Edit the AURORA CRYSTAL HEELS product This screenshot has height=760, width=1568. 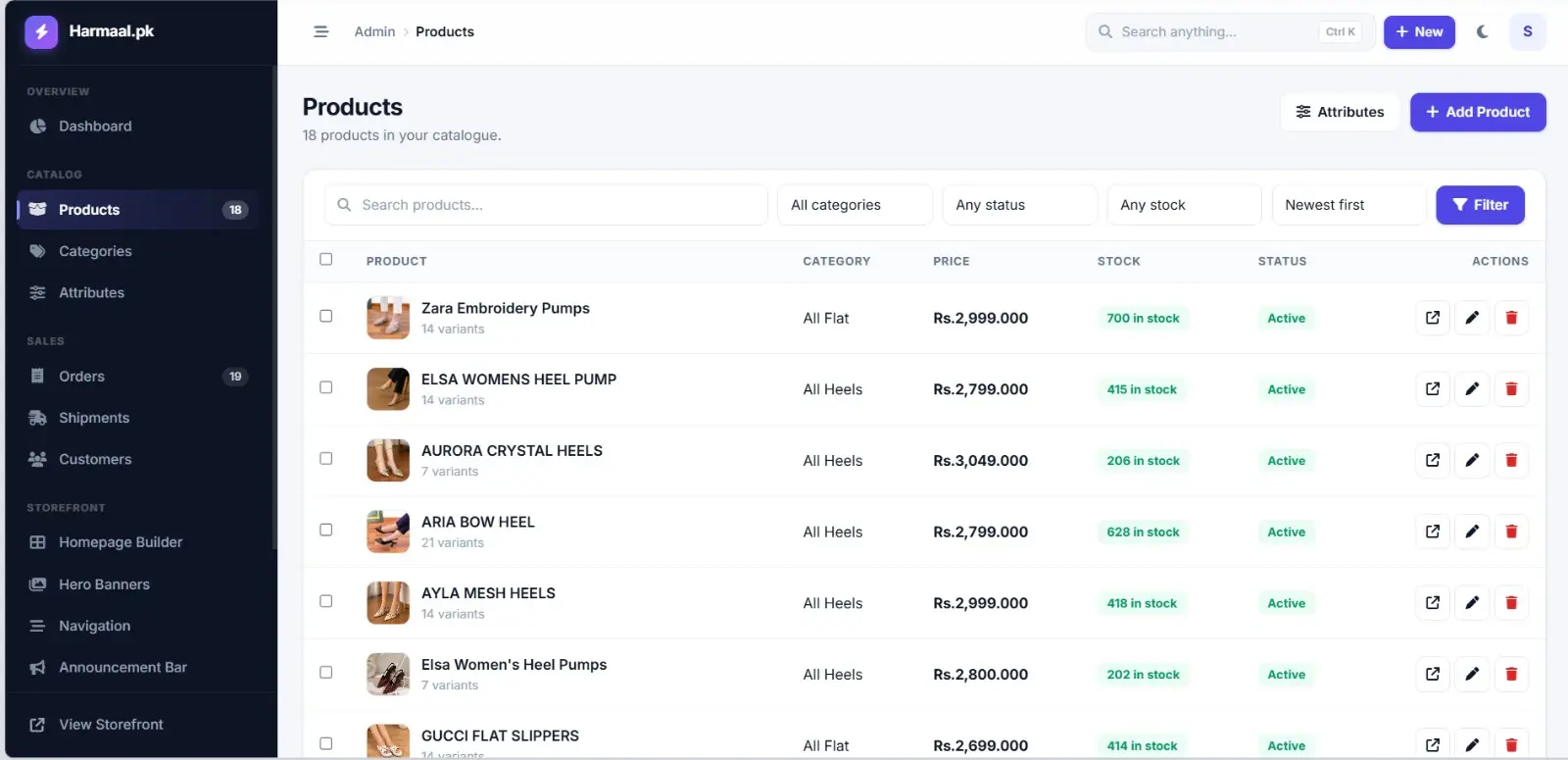(x=1472, y=460)
